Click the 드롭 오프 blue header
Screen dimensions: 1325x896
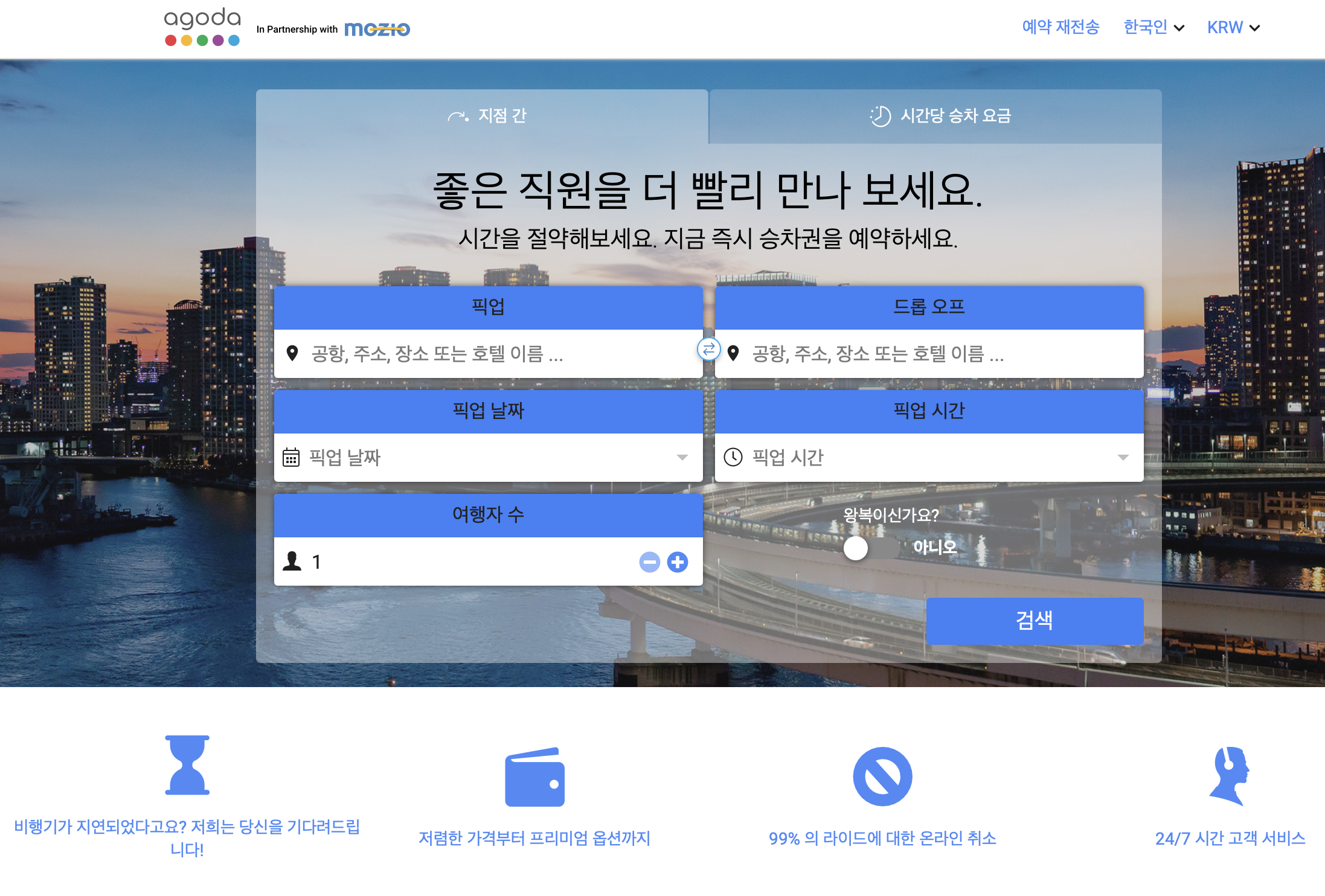(x=929, y=307)
